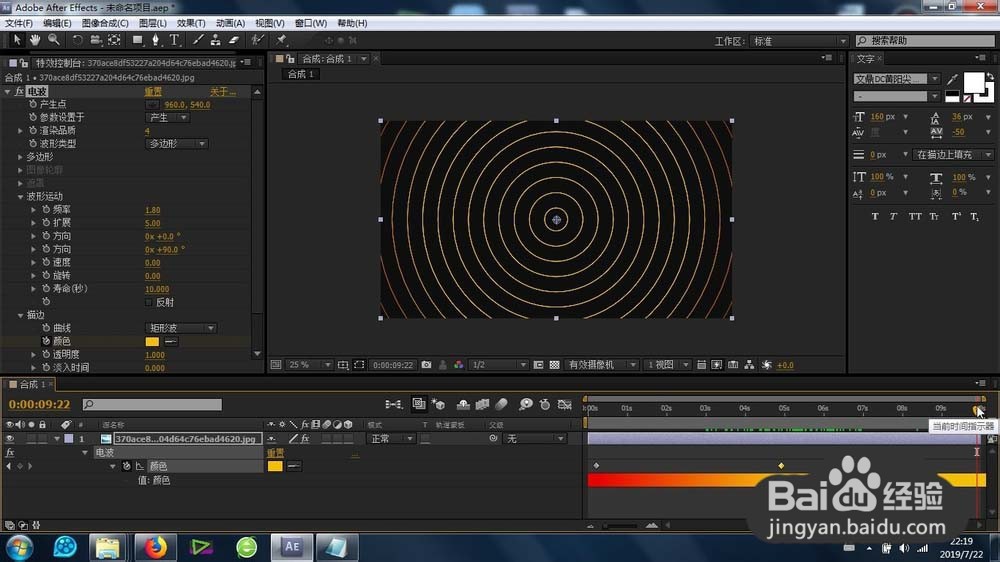This screenshot has height=562, width=1000.
Task: Select the Hand tool
Action: point(35,40)
